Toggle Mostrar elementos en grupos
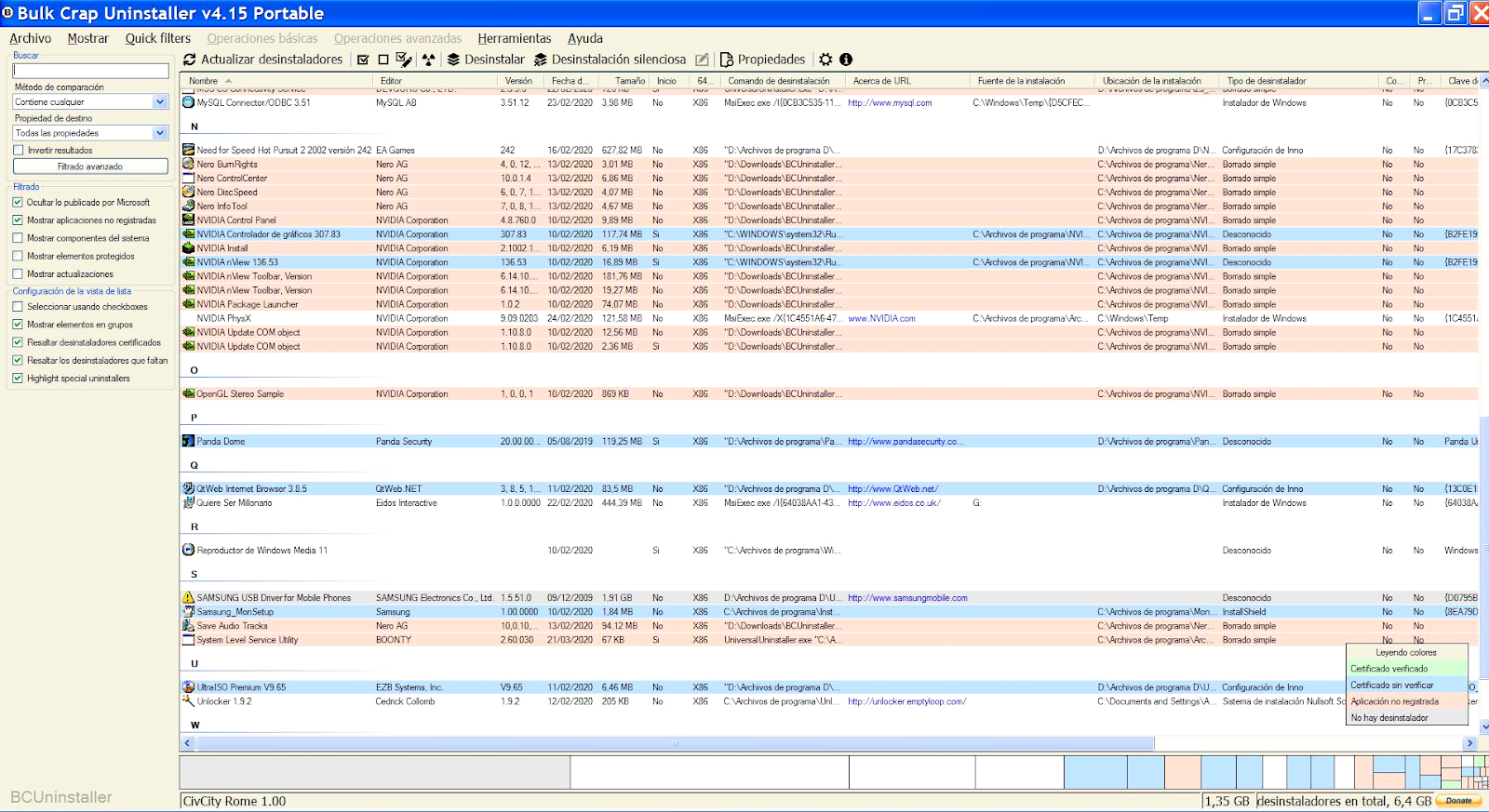The width and height of the screenshot is (1489, 812). click(18, 325)
